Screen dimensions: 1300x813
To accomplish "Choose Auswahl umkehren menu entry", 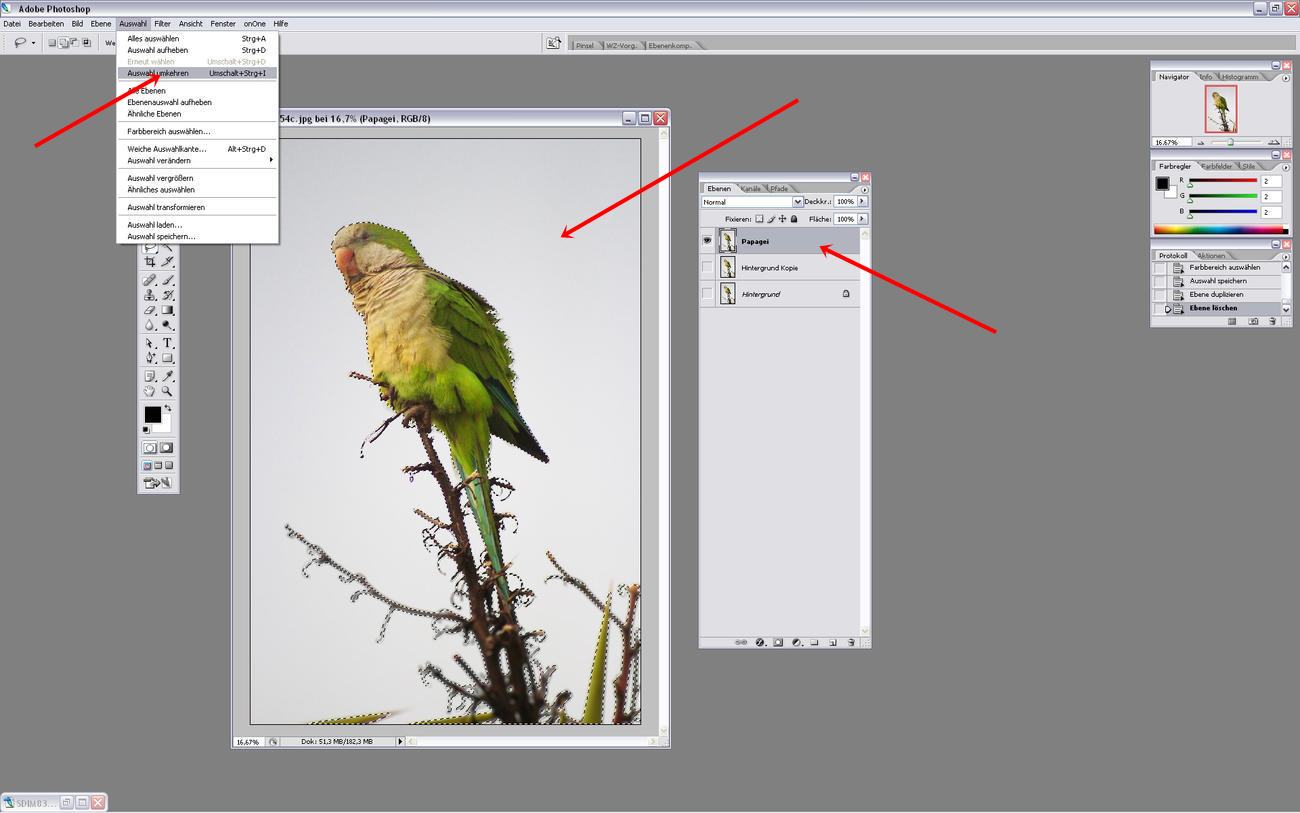I will [197, 73].
